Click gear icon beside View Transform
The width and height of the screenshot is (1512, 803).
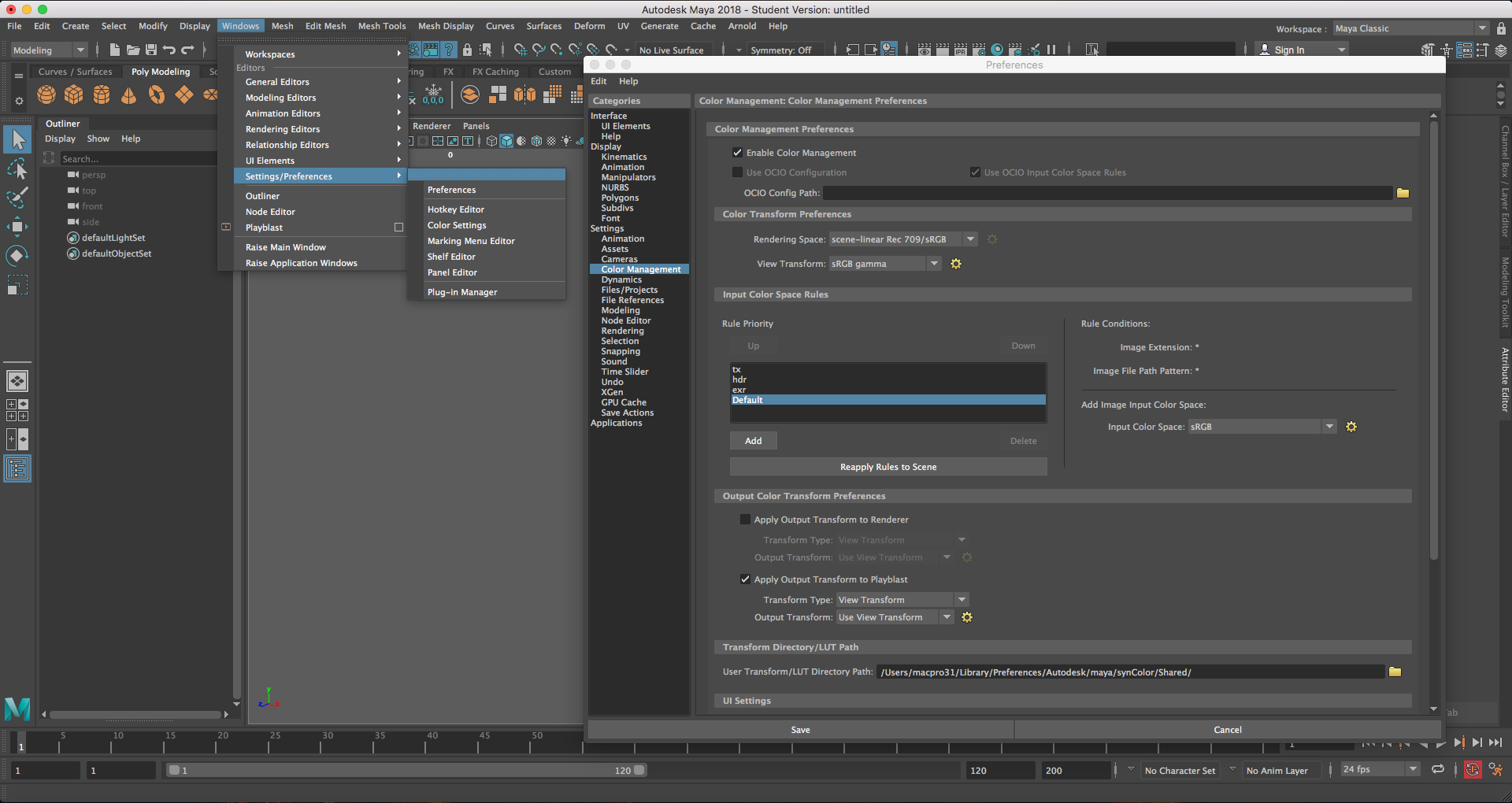click(956, 264)
